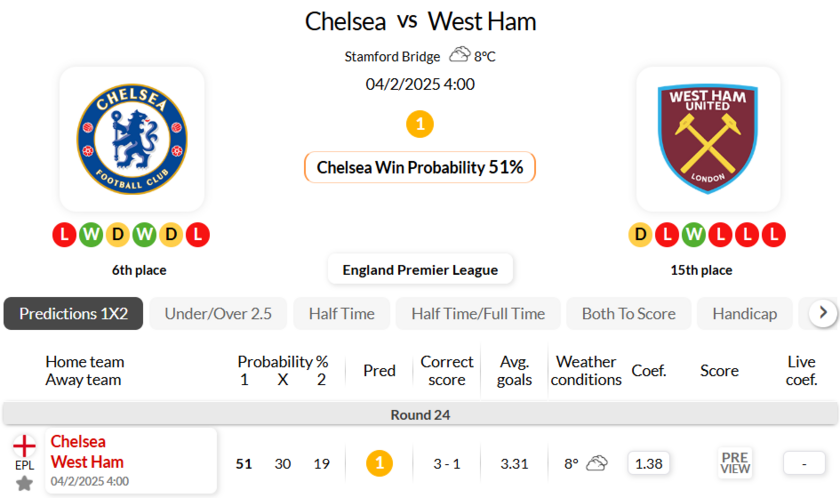Switch to the Under/Over 2.5 tab
The image size is (840, 498).
(x=218, y=313)
